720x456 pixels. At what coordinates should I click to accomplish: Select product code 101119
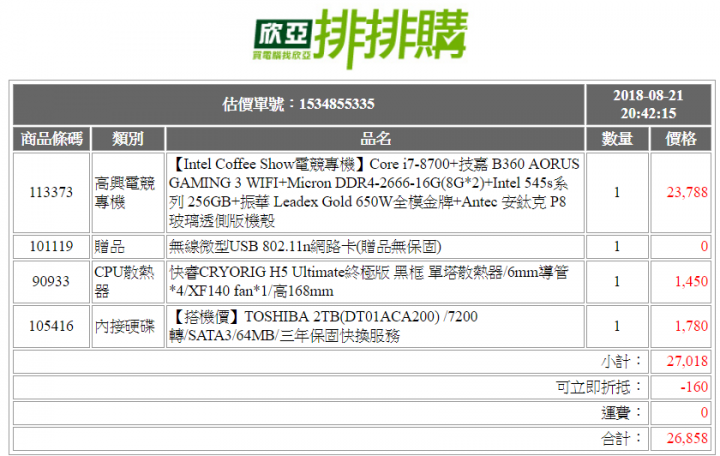(x=51, y=247)
